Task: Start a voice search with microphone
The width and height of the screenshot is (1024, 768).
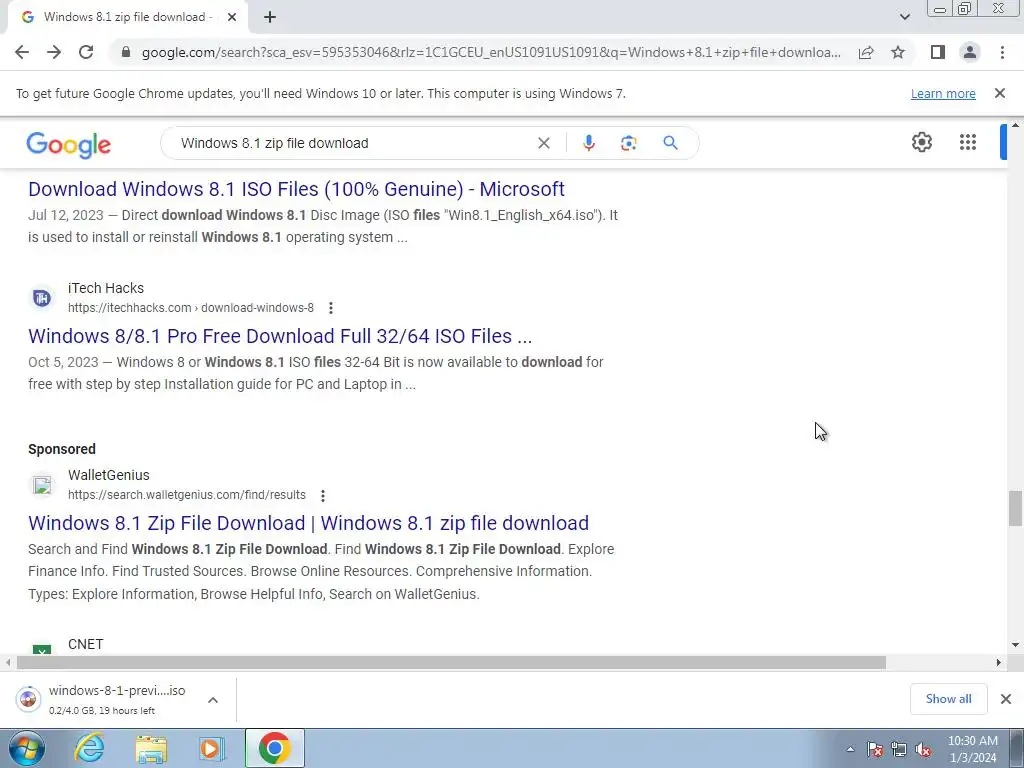Action: tap(588, 143)
